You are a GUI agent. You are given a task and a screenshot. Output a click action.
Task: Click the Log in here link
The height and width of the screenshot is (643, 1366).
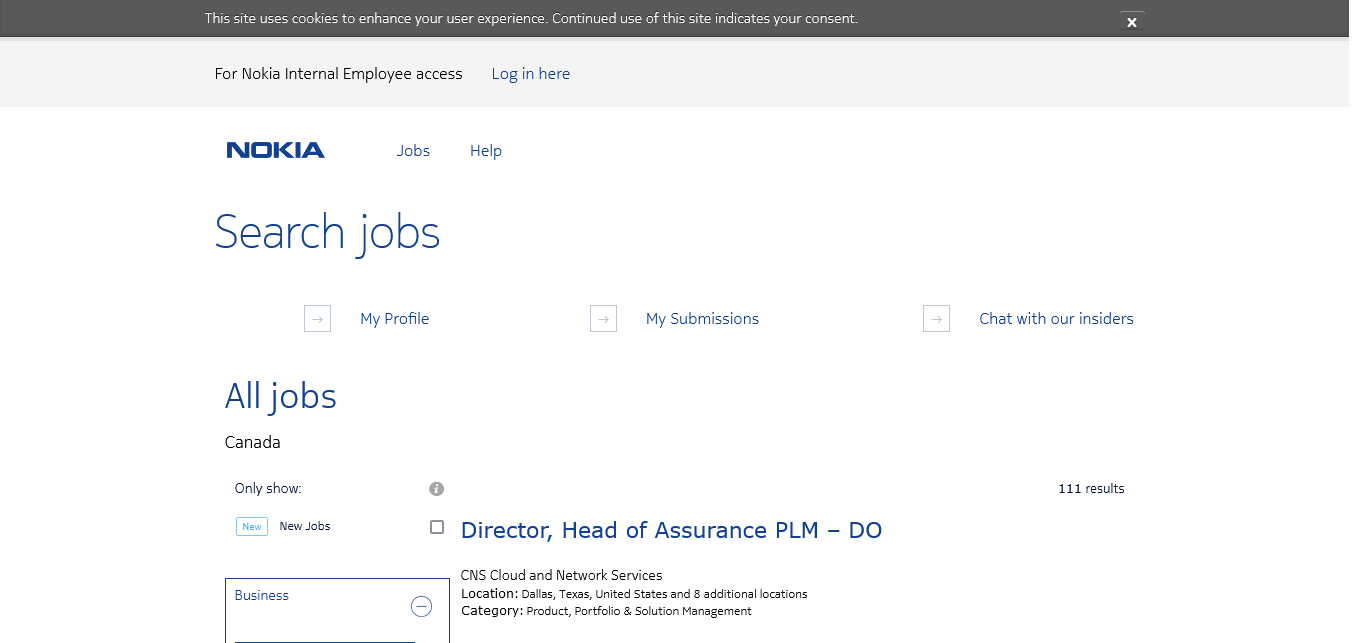coord(531,74)
